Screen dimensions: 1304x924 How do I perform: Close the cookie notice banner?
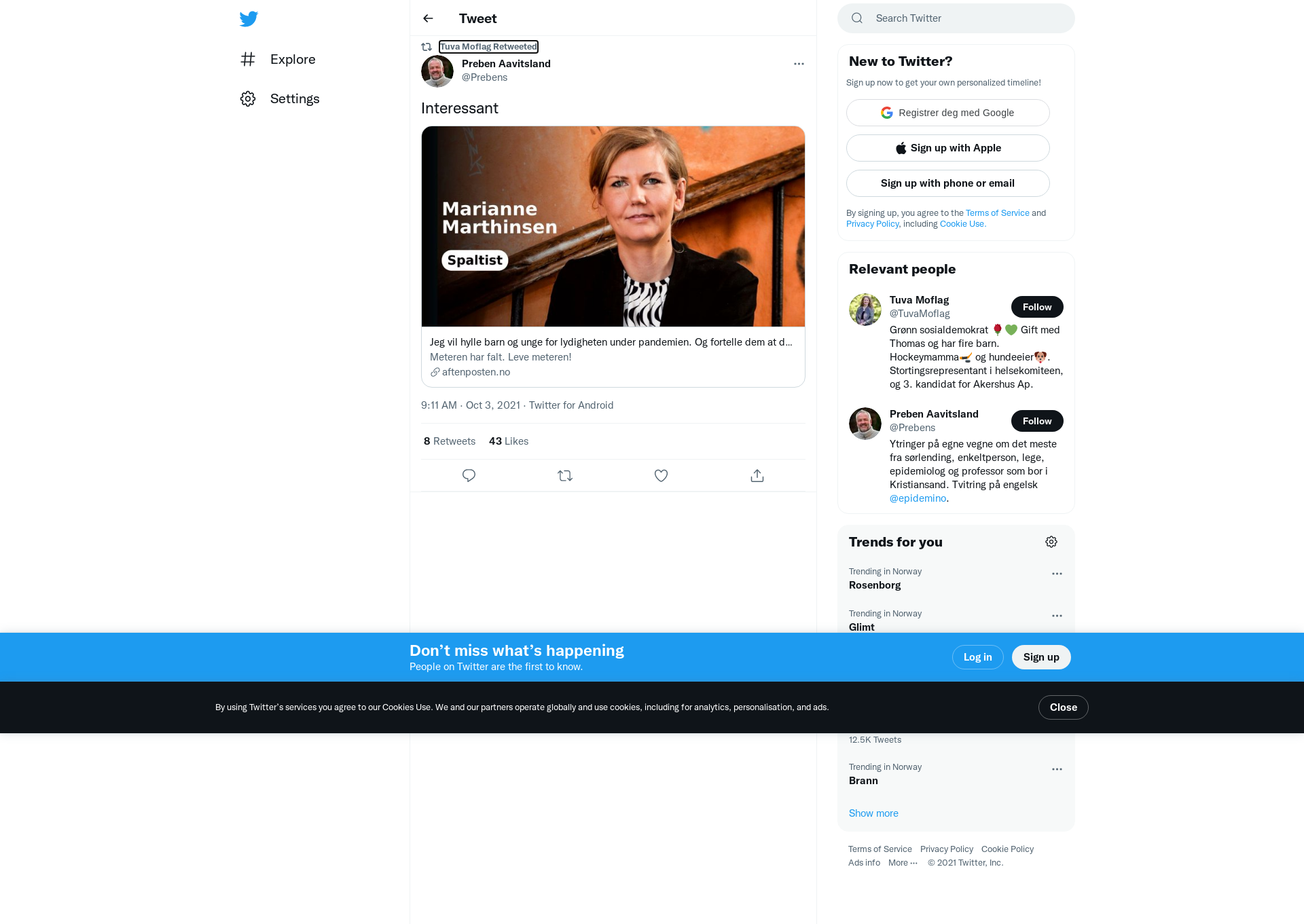[1064, 707]
